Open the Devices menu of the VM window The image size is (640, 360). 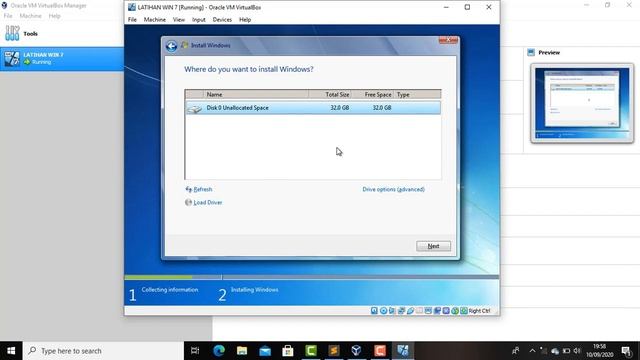(222, 20)
